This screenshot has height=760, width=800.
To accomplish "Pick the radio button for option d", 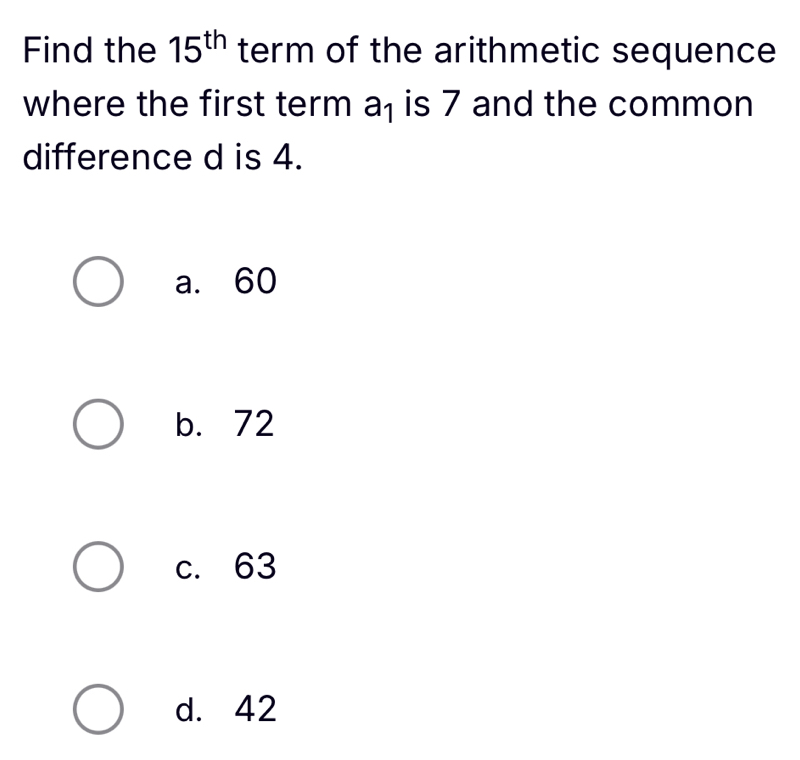I will (x=98, y=711).
